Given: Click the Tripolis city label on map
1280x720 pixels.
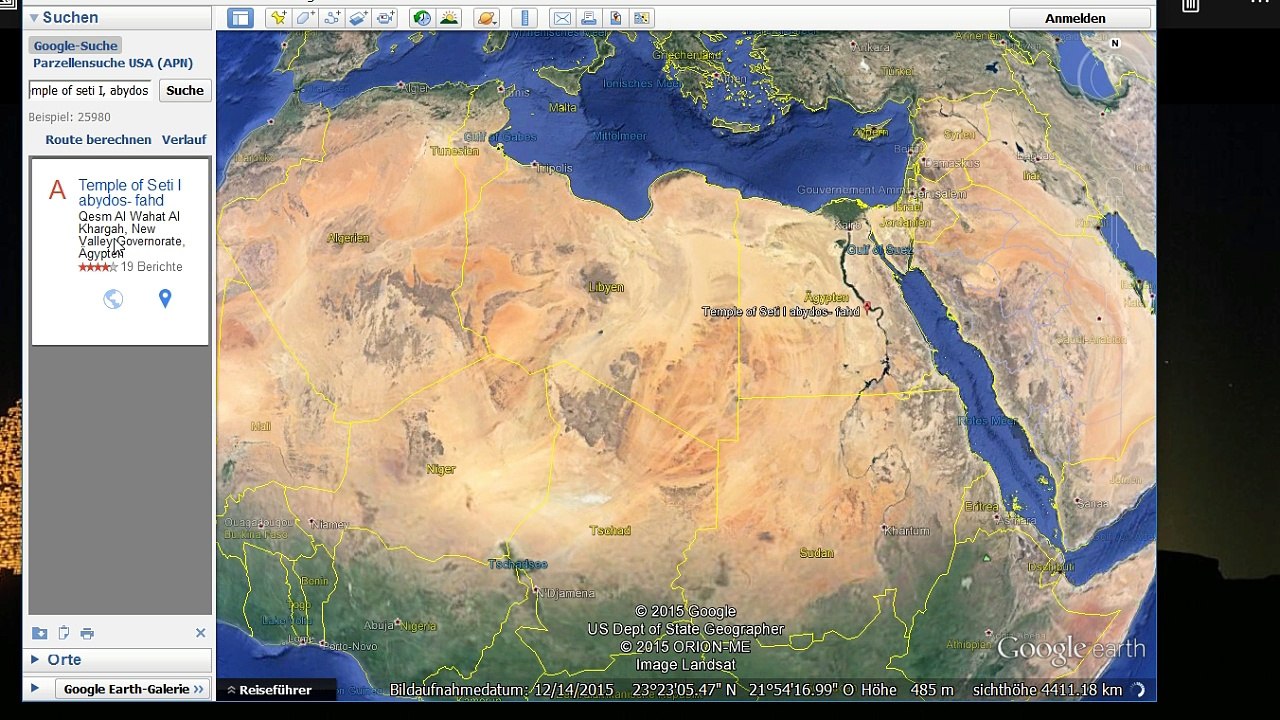Looking at the screenshot, I should pyautogui.click(x=553, y=168).
